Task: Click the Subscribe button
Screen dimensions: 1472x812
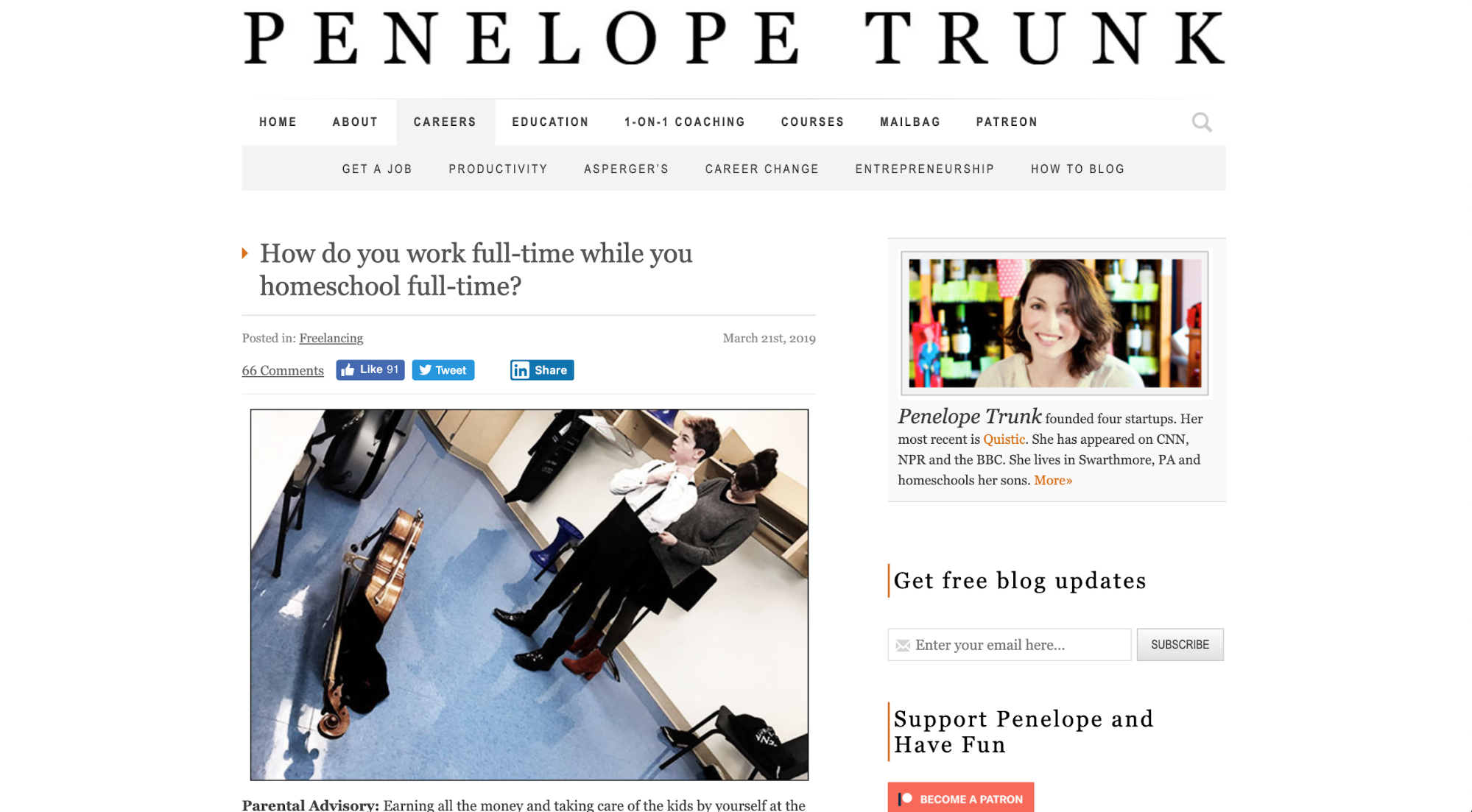Action: [1180, 645]
